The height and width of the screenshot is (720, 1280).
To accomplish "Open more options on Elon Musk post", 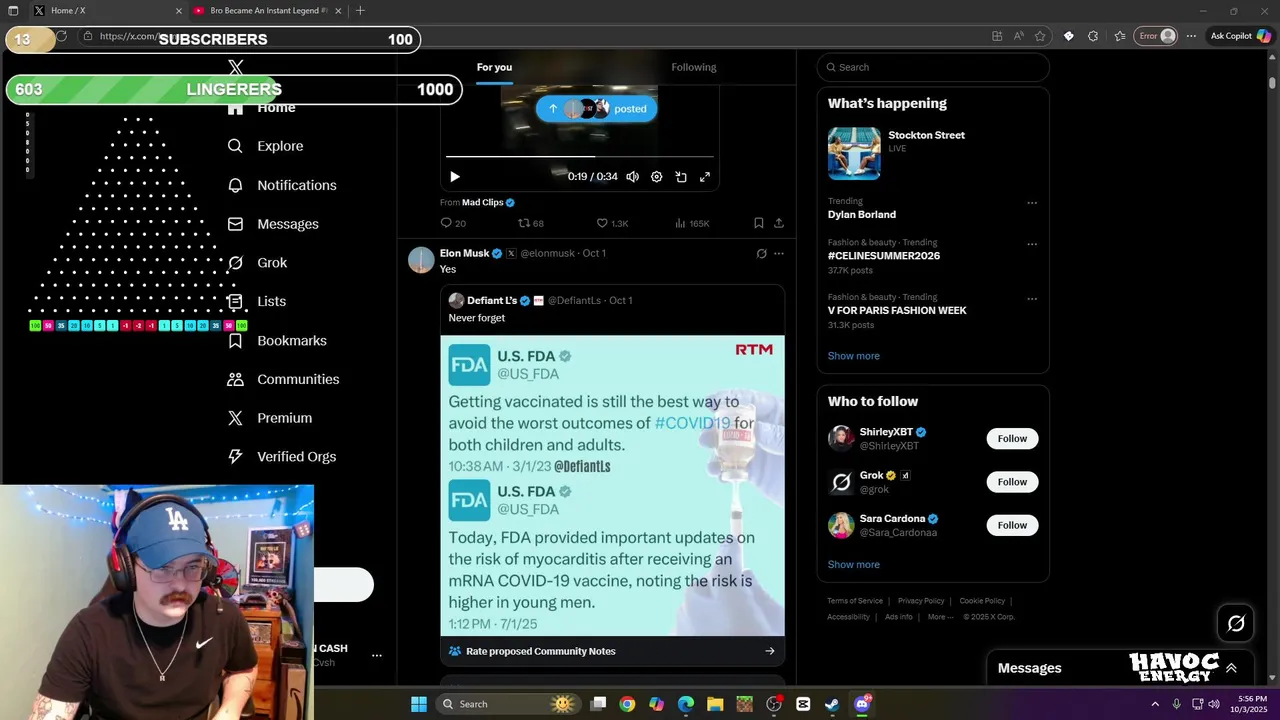I will coord(778,254).
